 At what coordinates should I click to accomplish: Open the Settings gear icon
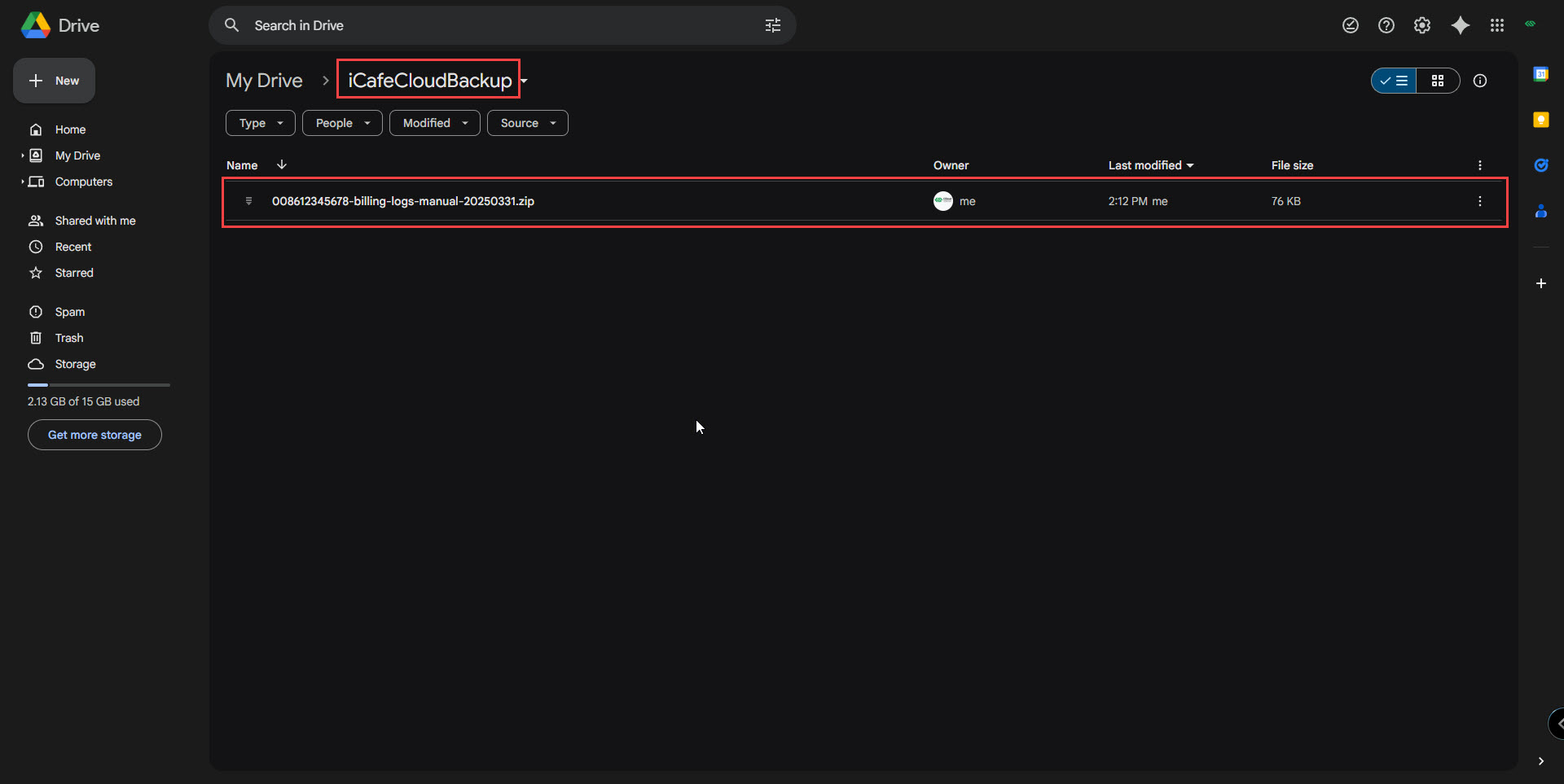1422,25
